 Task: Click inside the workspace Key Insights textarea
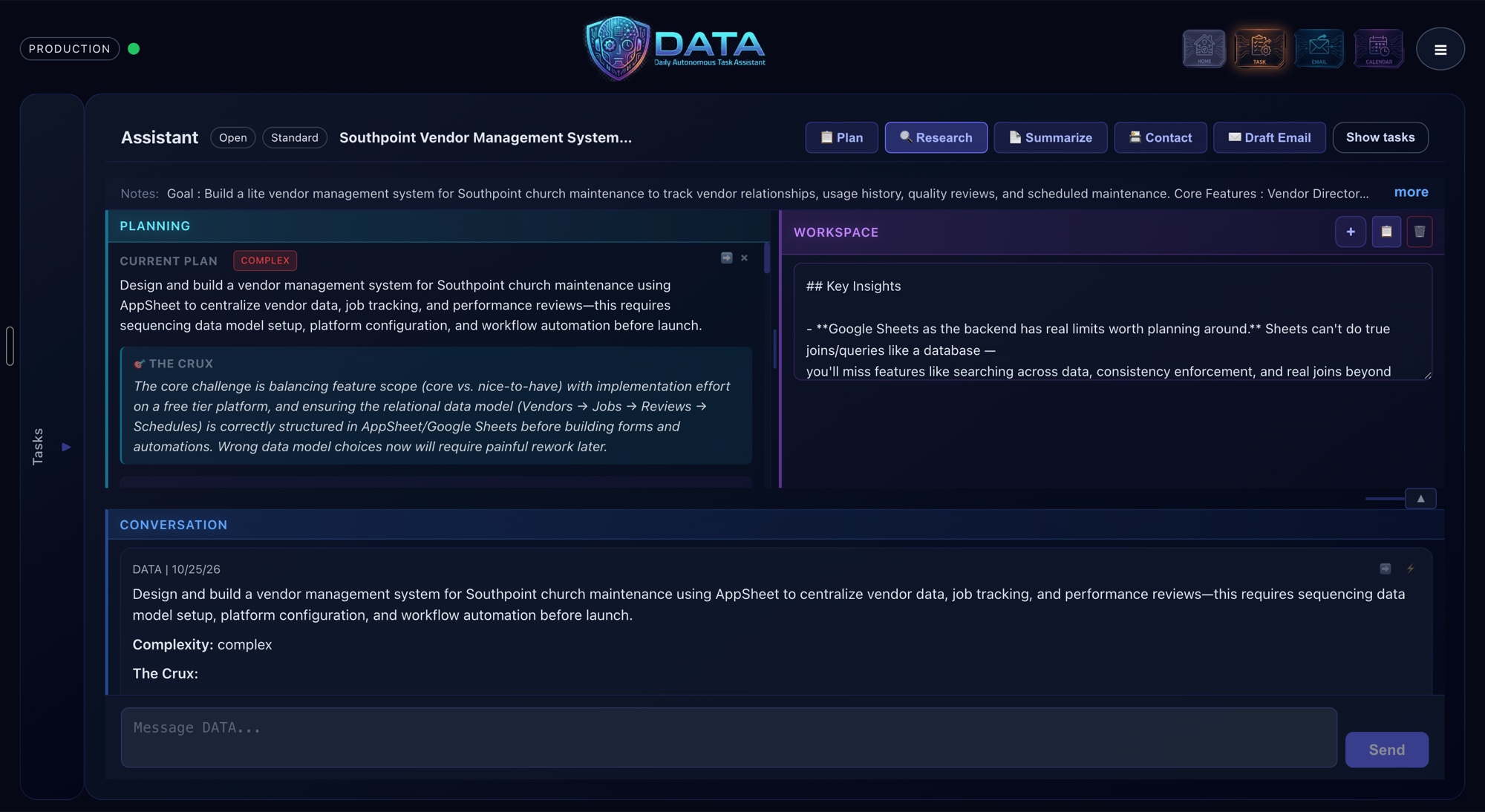pos(1112,321)
